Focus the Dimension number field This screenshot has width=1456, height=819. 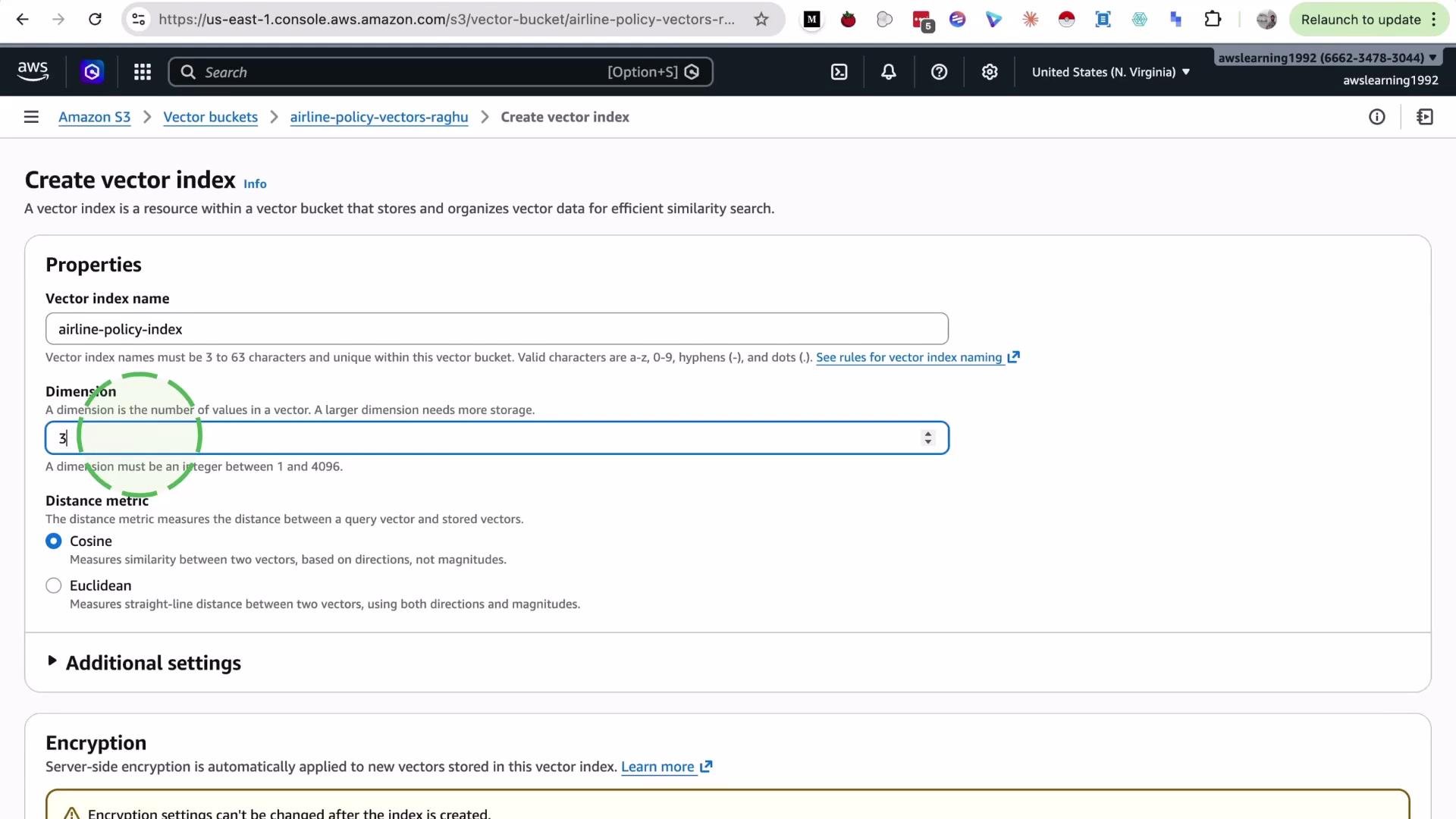[x=497, y=438]
